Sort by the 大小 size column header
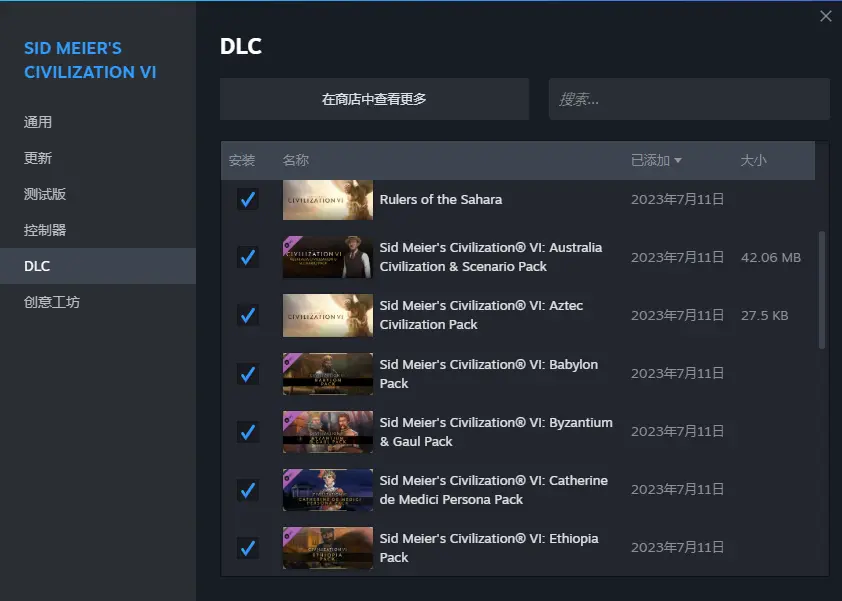 click(x=753, y=160)
